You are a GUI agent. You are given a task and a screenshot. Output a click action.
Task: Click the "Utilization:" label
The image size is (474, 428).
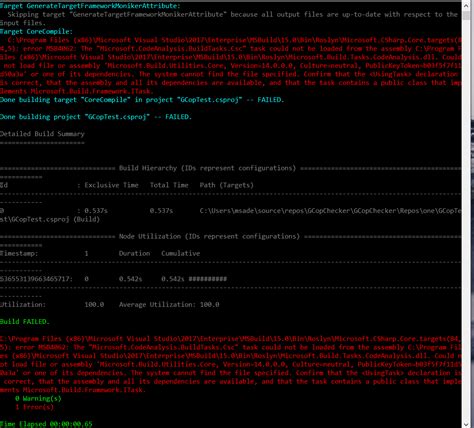tap(23, 304)
